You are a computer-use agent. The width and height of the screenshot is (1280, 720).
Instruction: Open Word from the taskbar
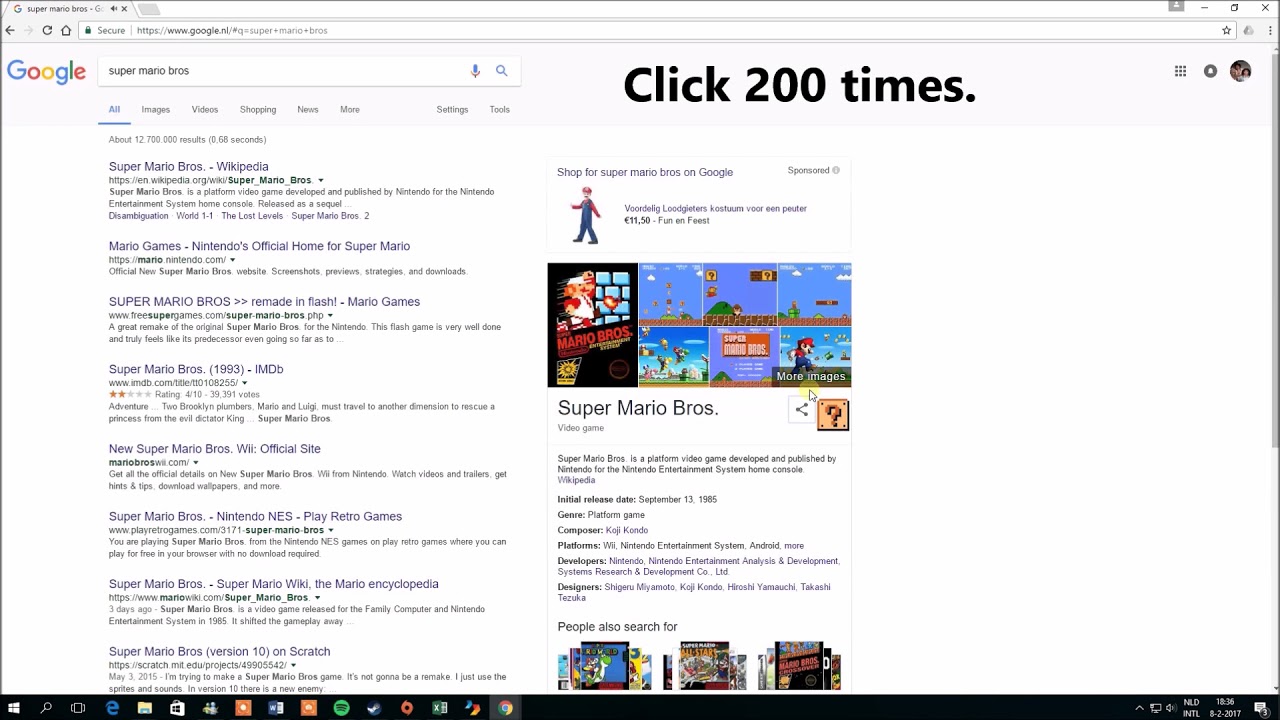click(x=276, y=708)
